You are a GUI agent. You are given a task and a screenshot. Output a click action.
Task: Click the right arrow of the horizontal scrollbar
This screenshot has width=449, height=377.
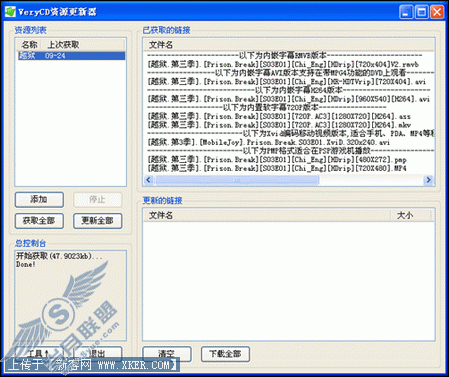428,180
